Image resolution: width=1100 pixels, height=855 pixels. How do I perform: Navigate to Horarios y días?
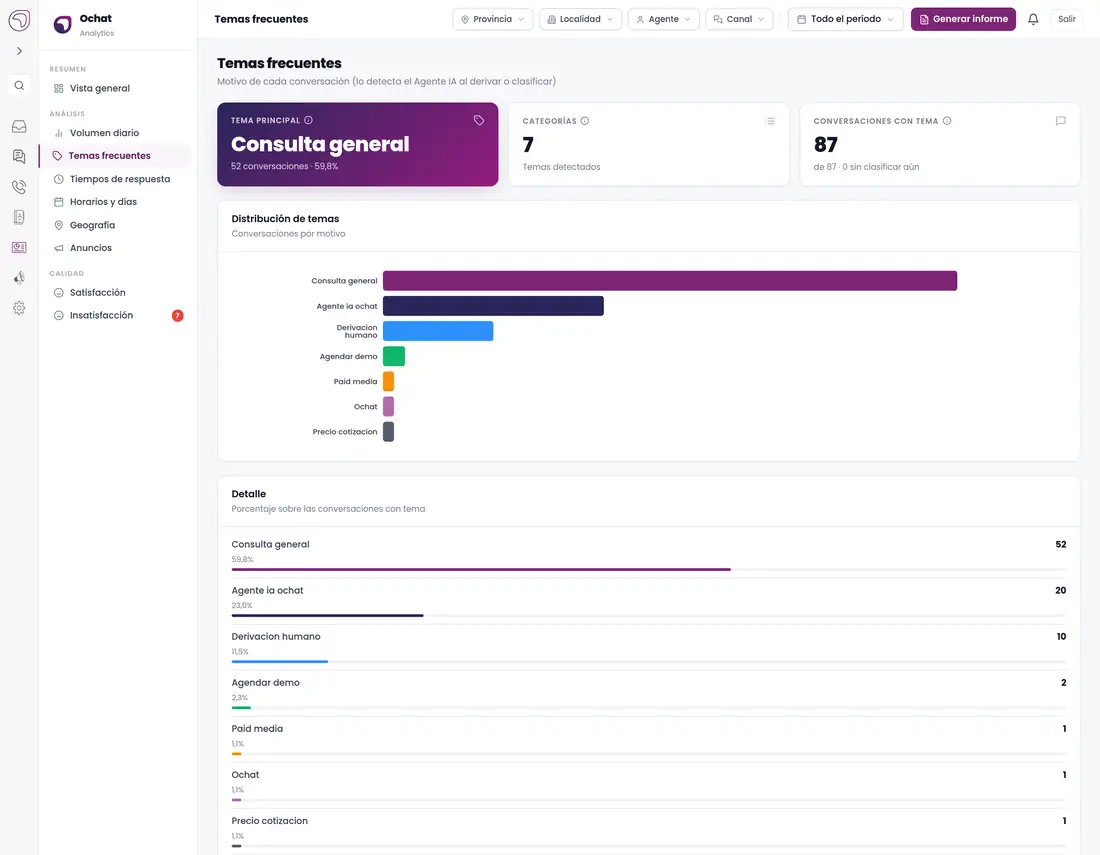coord(115,202)
